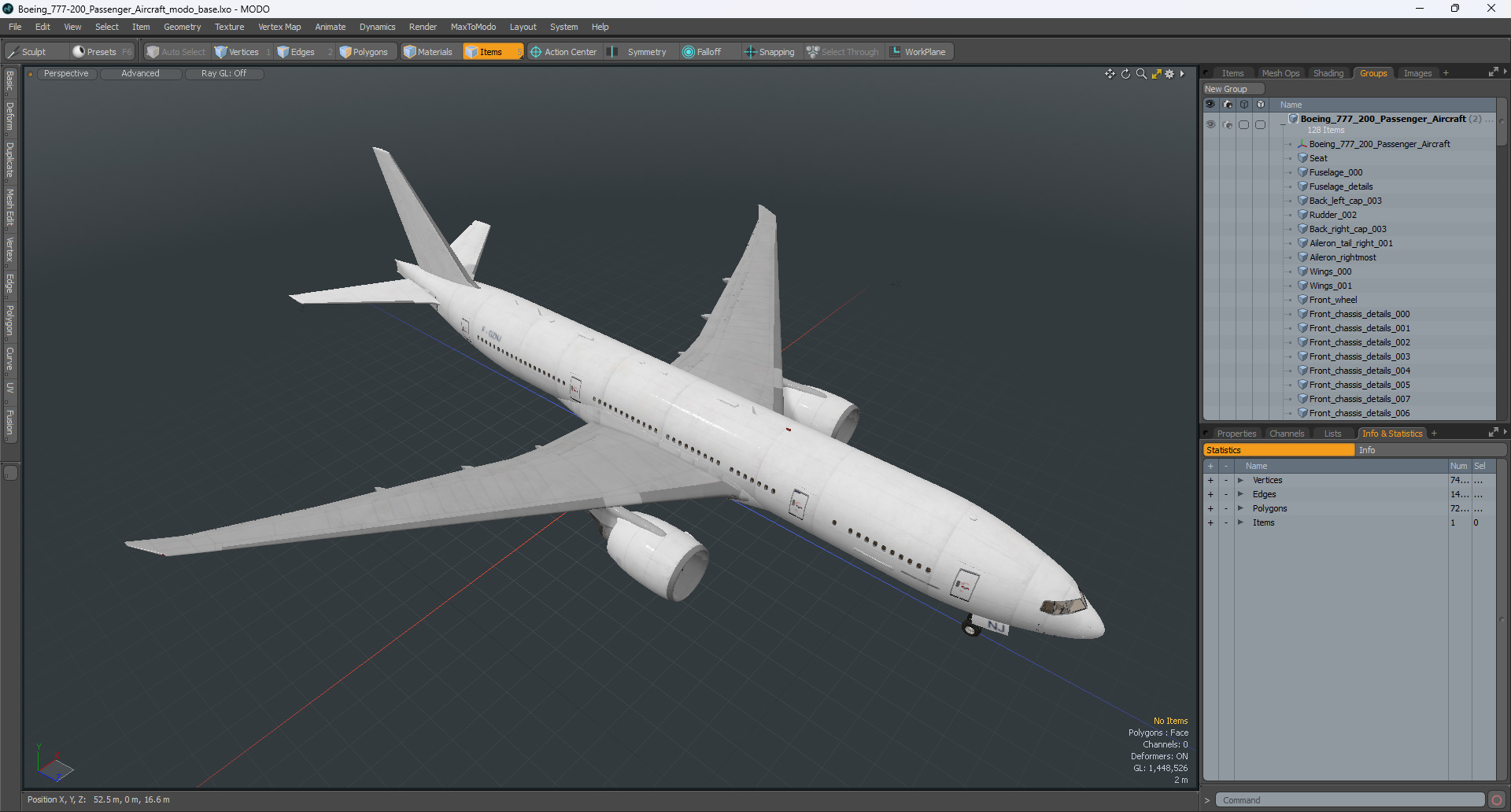Screen dimensions: 1511x812
Task: Open viewport settings gear icon
Action: pos(1169,74)
